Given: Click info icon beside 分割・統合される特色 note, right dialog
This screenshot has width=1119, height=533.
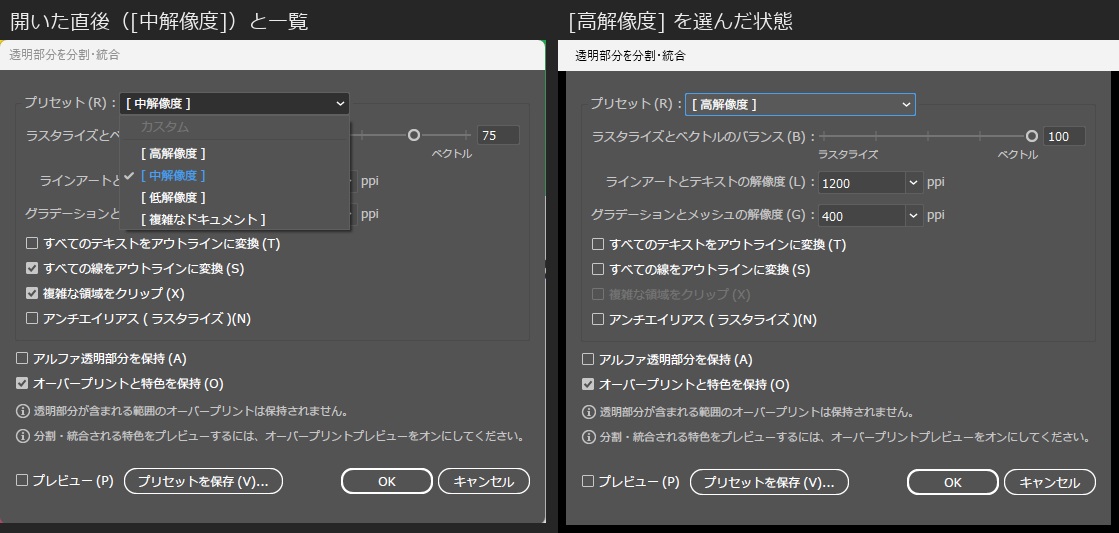Looking at the screenshot, I should (x=589, y=437).
